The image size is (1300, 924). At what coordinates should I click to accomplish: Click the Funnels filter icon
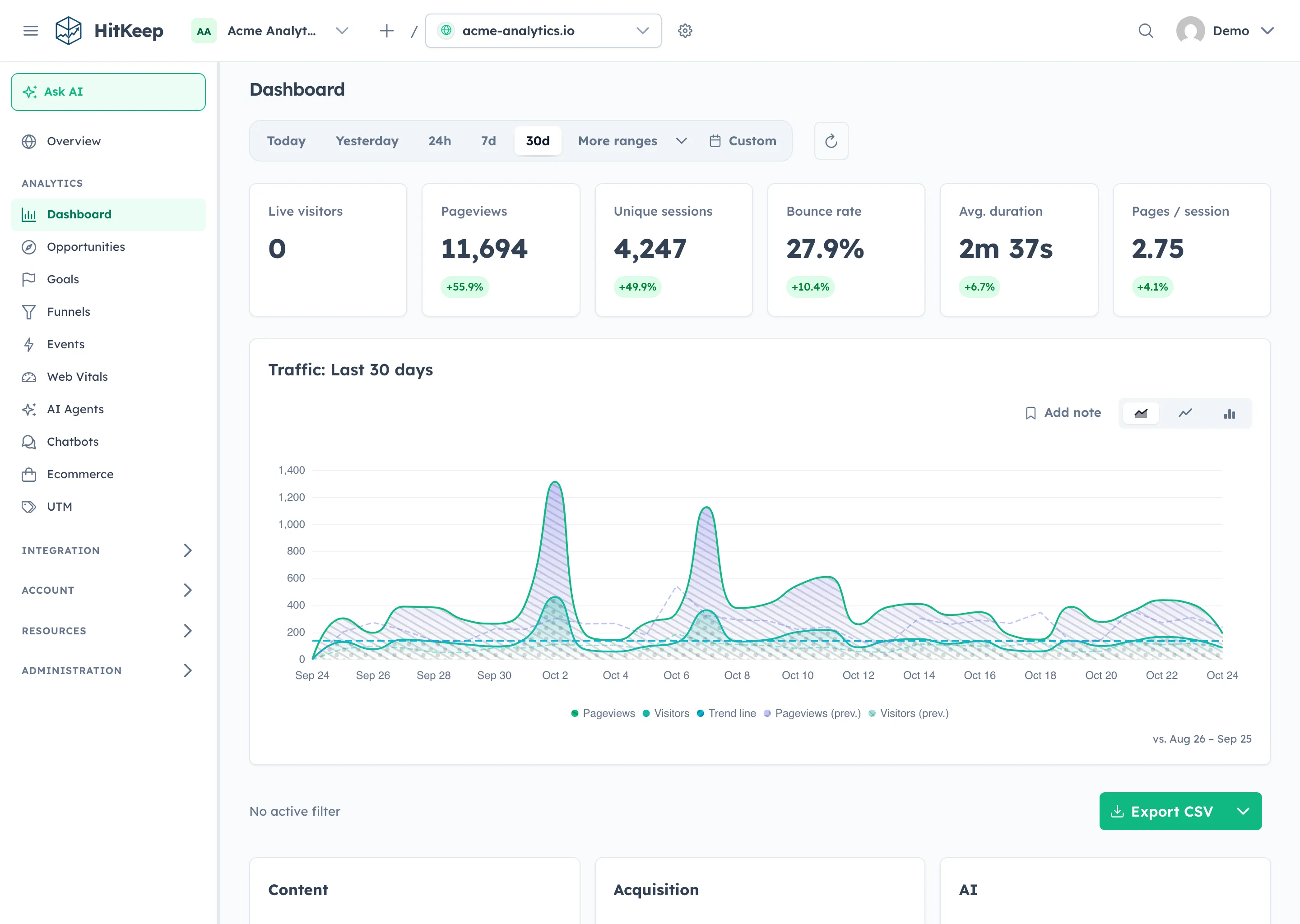pyautogui.click(x=29, y=312)
